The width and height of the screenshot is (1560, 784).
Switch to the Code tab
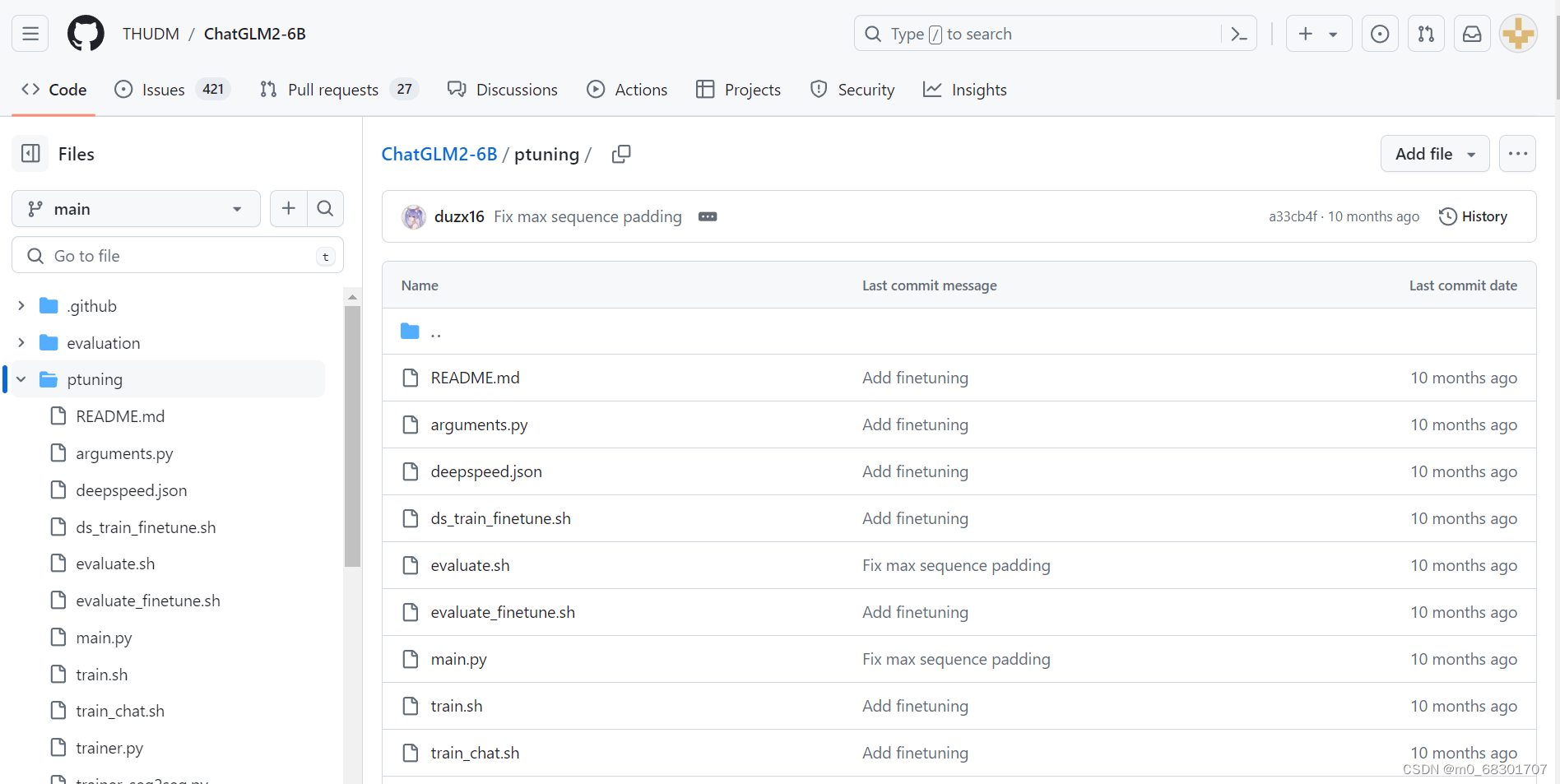click(x=54, y=90)
